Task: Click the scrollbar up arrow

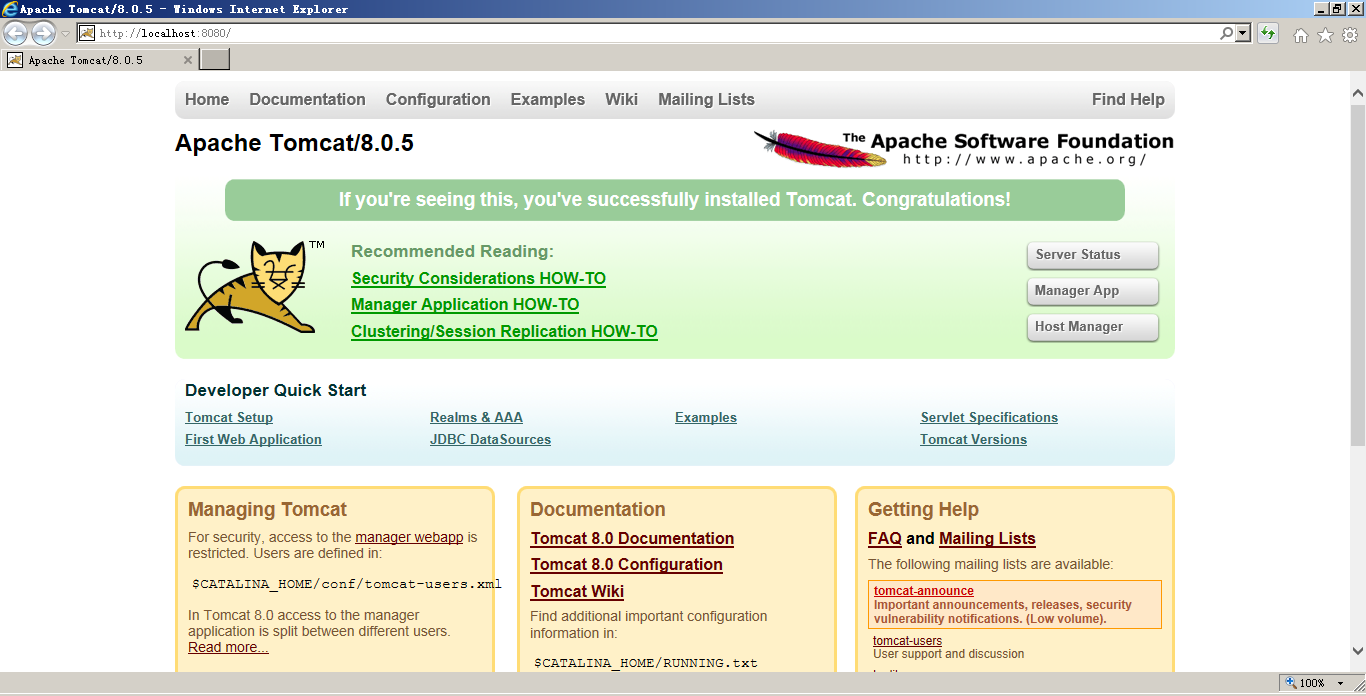Action: click(1358, 94)
